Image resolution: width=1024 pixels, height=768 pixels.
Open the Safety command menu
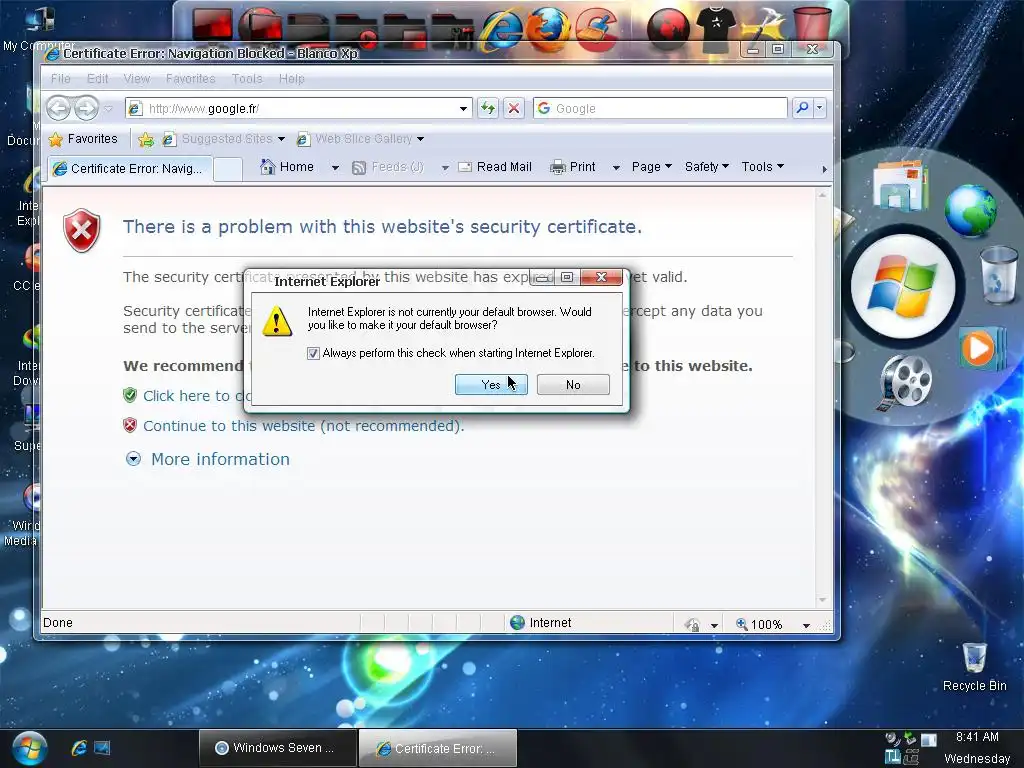point(707,167)
